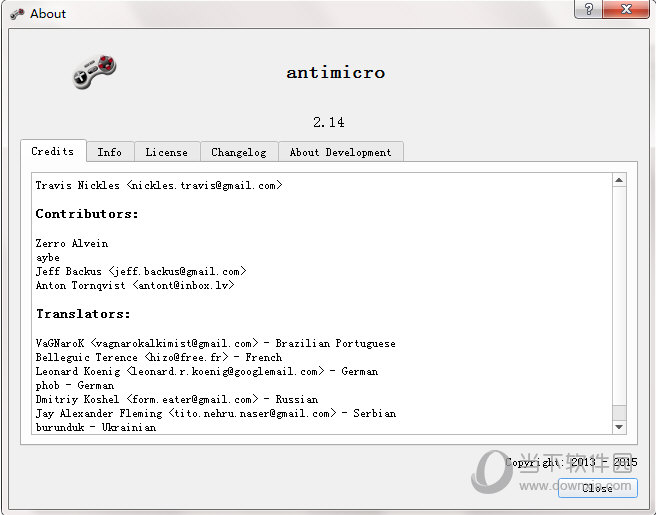Click the phob - German line
This screenshot has width=656, height=515.
tap(75, 385)
